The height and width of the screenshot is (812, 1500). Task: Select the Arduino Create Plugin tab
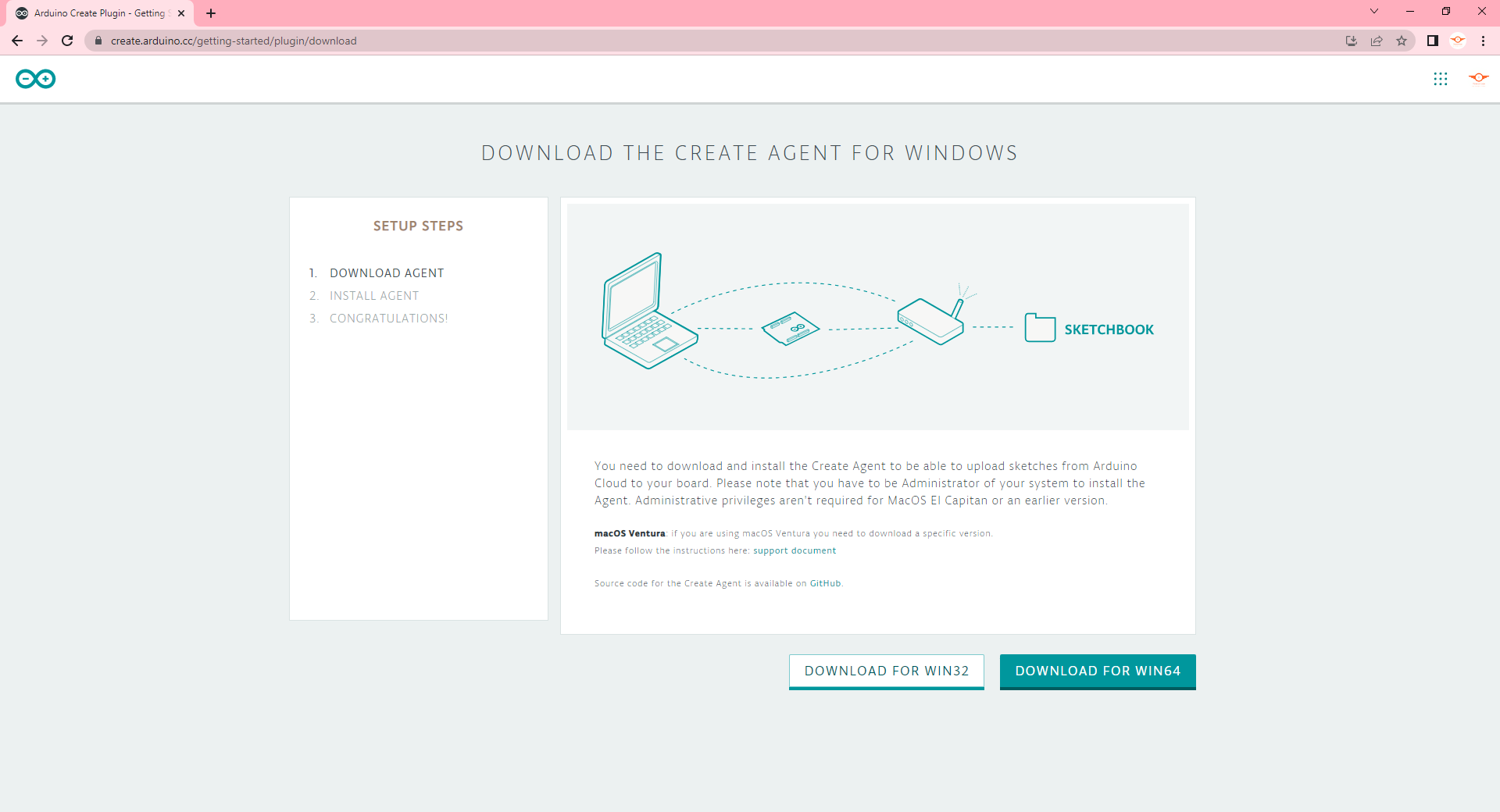click(x=100, y=13)
